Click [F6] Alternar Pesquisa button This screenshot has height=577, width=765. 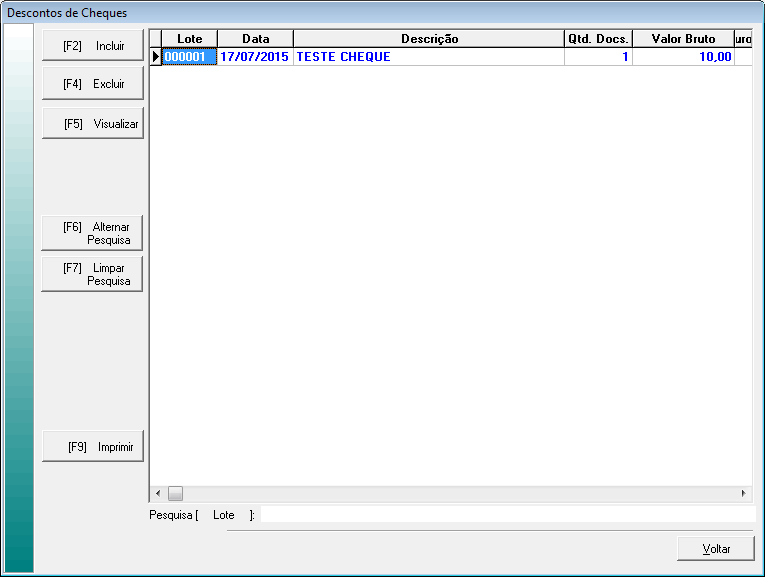point(92,233)
